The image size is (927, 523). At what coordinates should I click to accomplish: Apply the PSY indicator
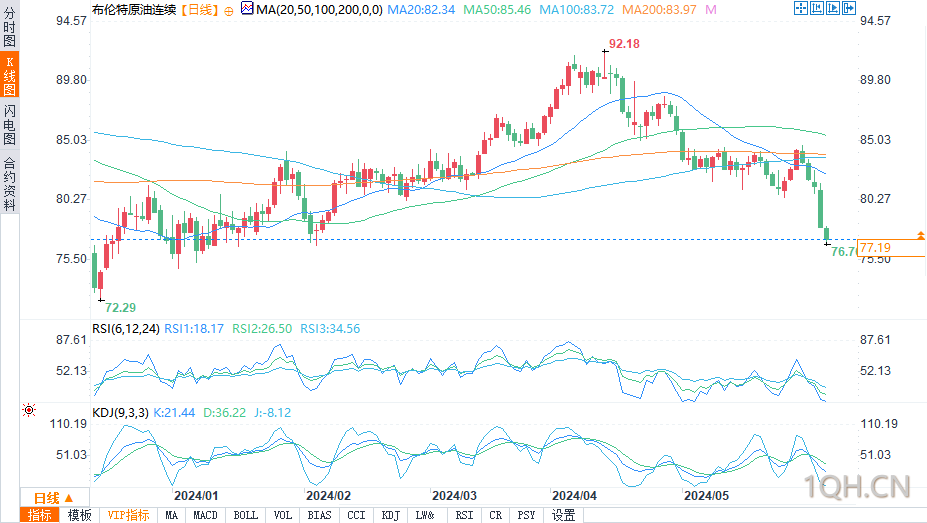coord(526,515)
